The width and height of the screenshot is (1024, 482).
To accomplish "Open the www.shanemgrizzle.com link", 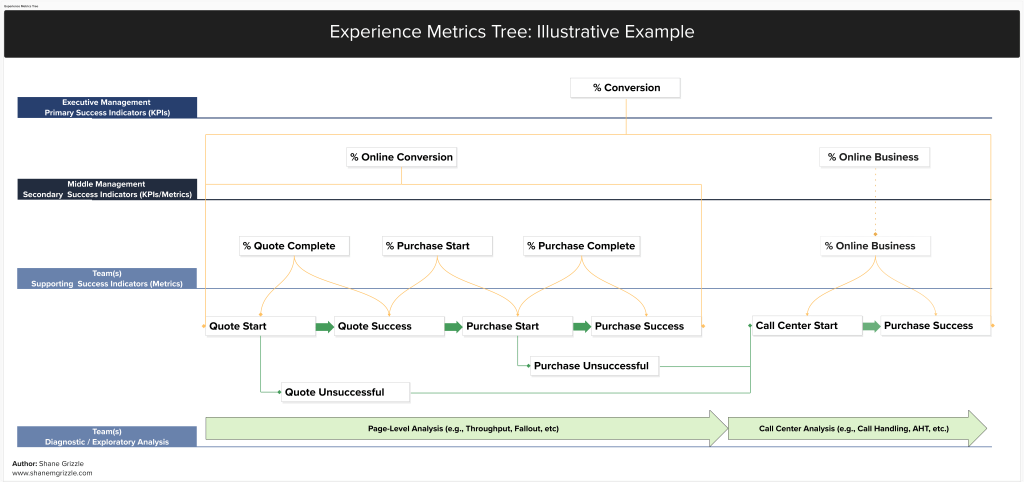I will click(x=52, y=473).
